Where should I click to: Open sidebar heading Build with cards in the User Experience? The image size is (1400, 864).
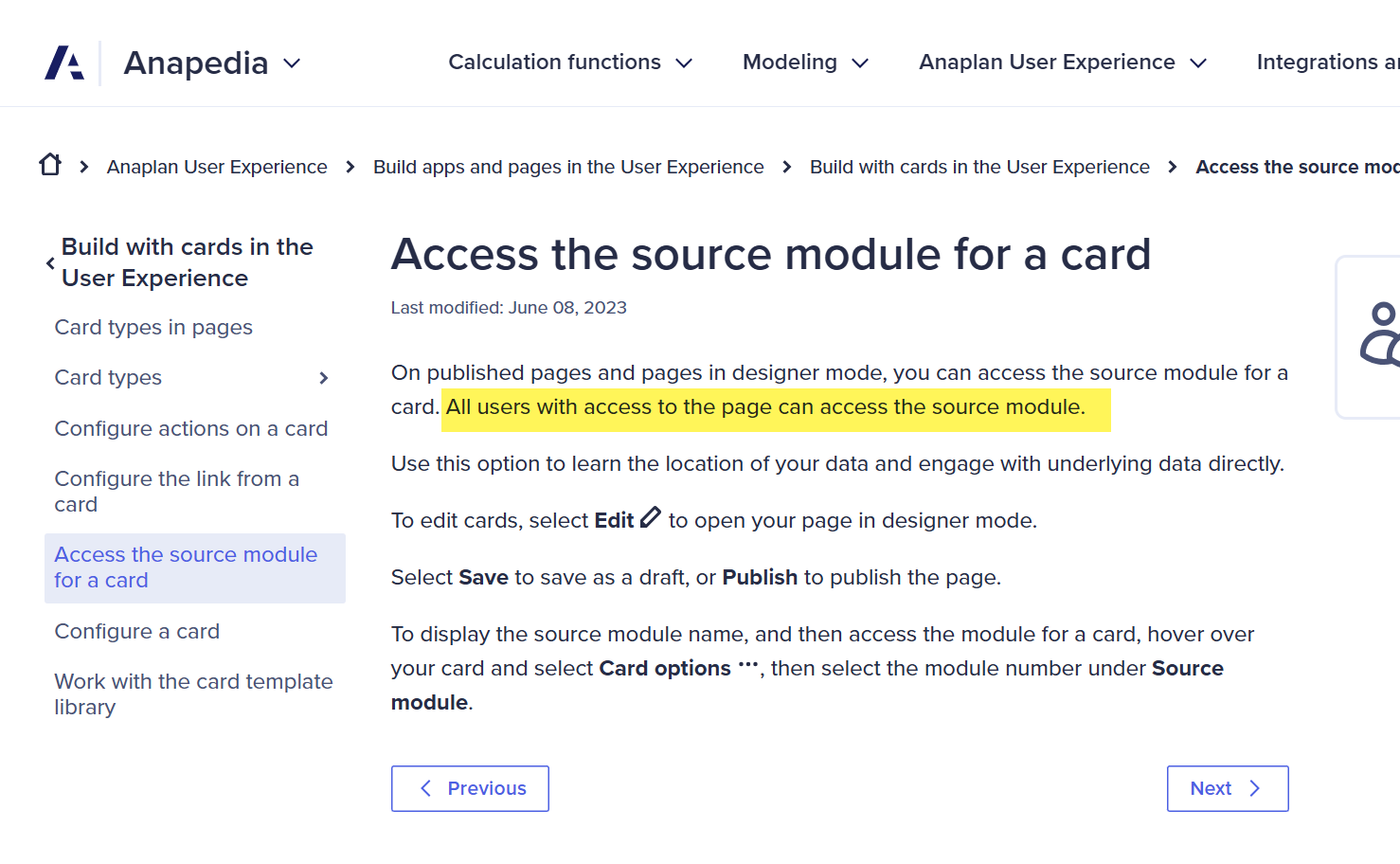188,262
